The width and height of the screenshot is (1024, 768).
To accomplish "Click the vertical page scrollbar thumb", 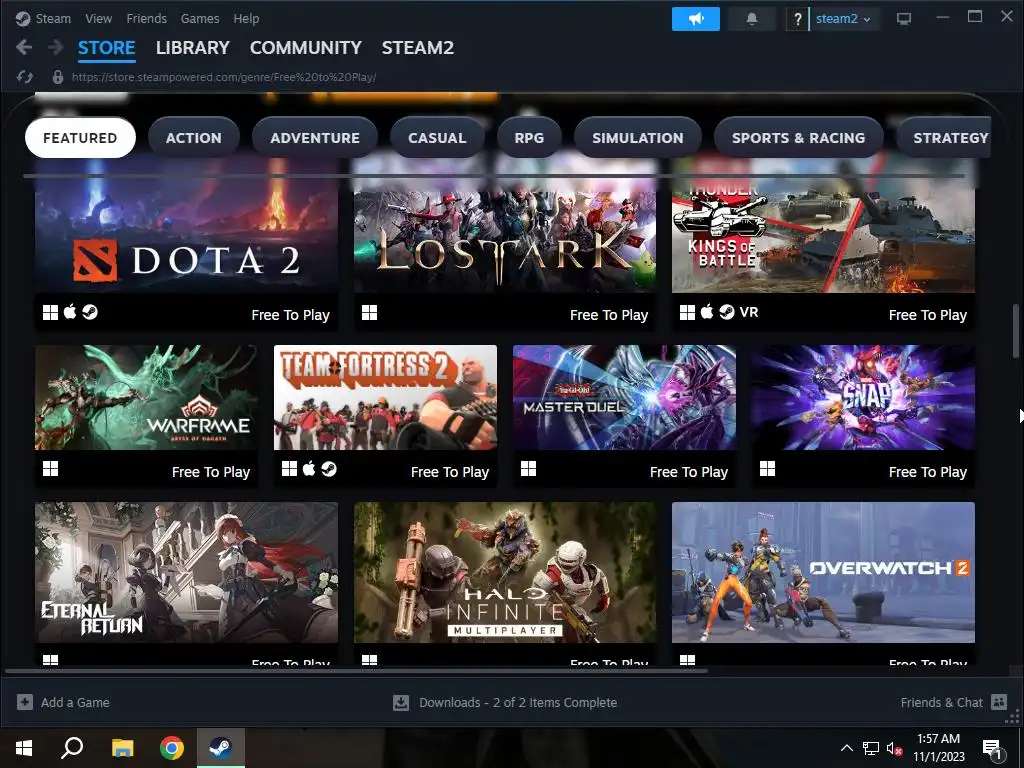I will [x=1016, y=330].
